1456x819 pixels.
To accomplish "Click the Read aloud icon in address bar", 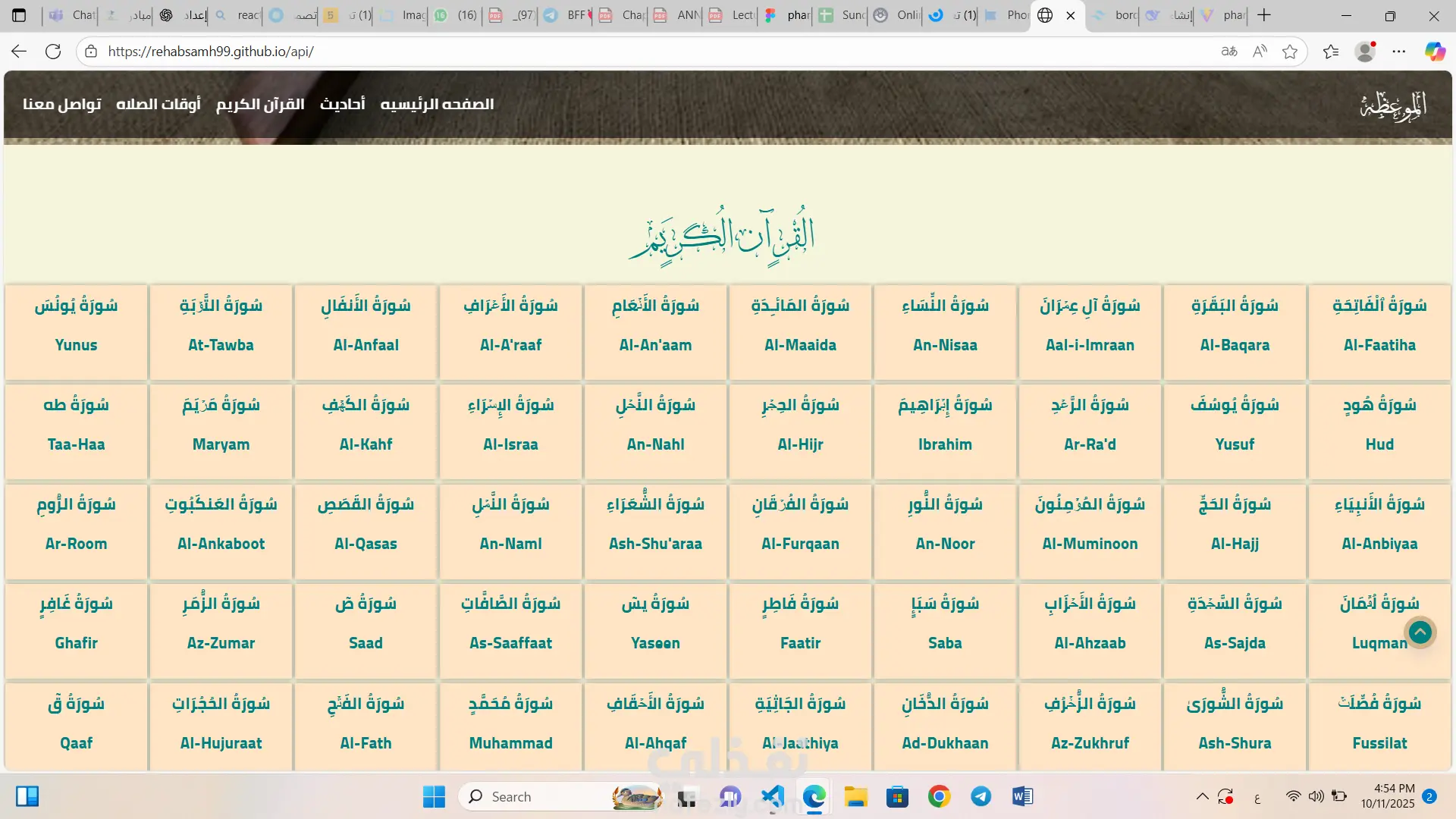I will click(x=1260, y=52).
